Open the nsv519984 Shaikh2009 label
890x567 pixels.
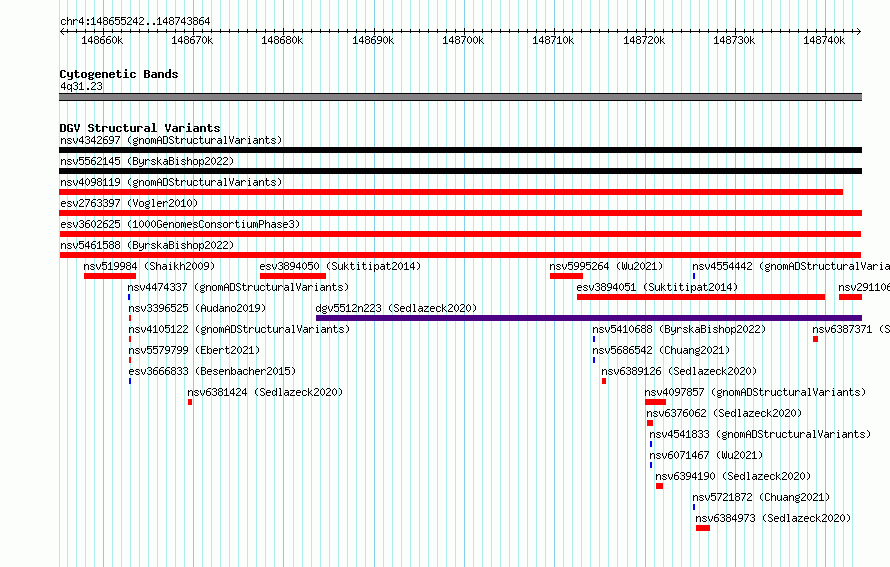tap(149, 266)
